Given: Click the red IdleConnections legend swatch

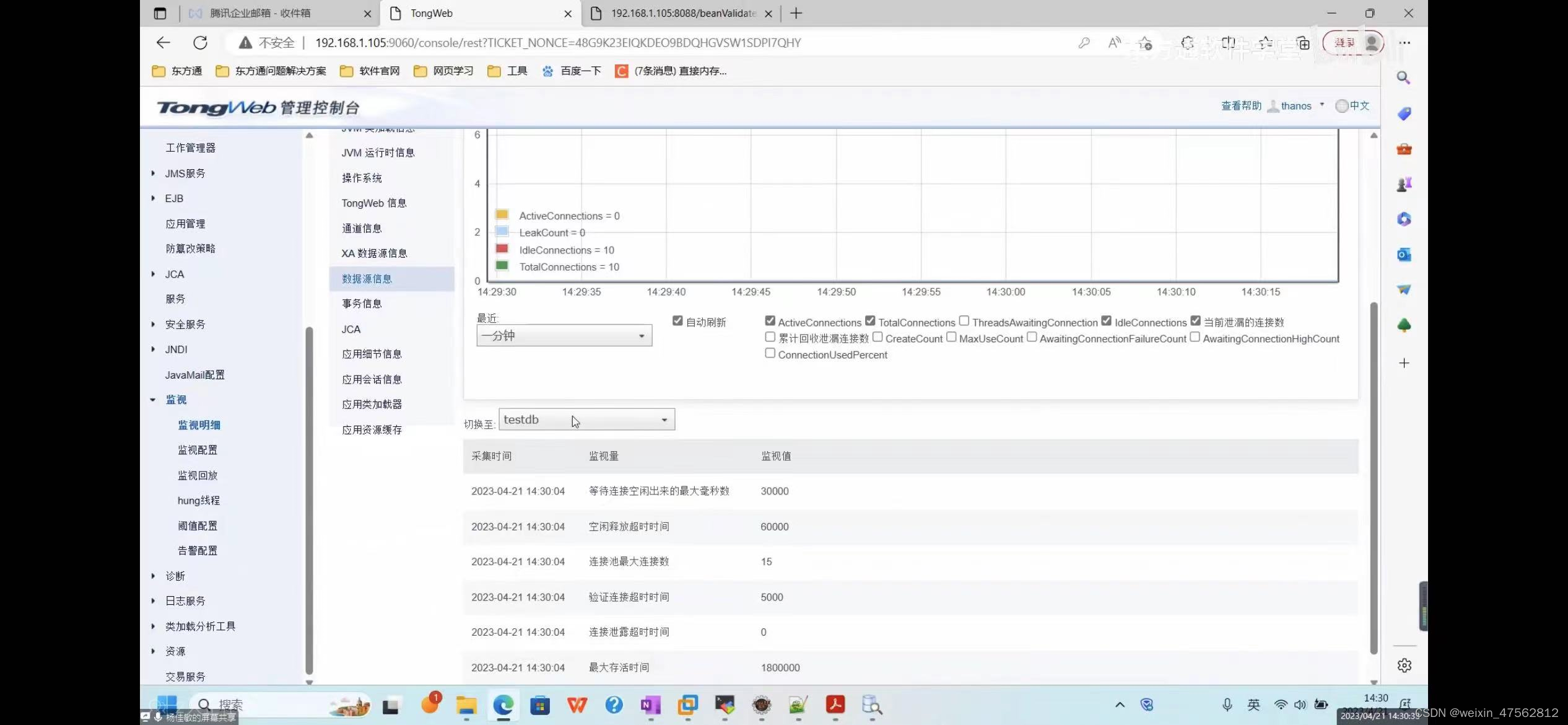Looking at the screenshot, I should 502,249.
